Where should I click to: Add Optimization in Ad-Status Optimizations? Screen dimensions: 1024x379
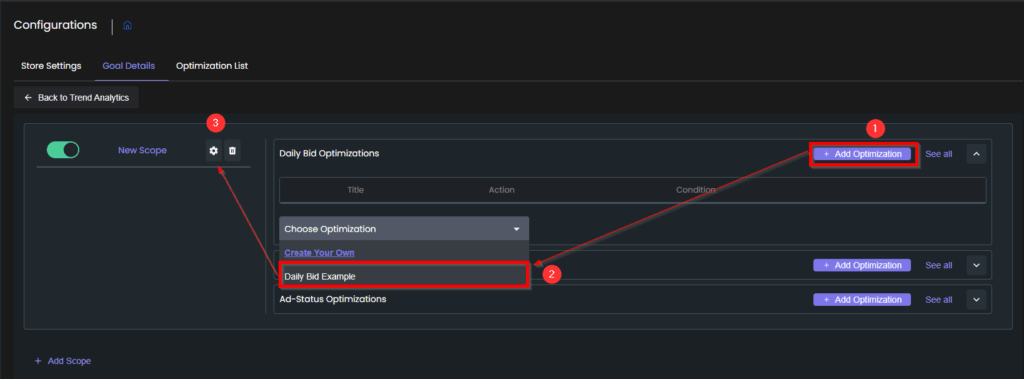862,299
